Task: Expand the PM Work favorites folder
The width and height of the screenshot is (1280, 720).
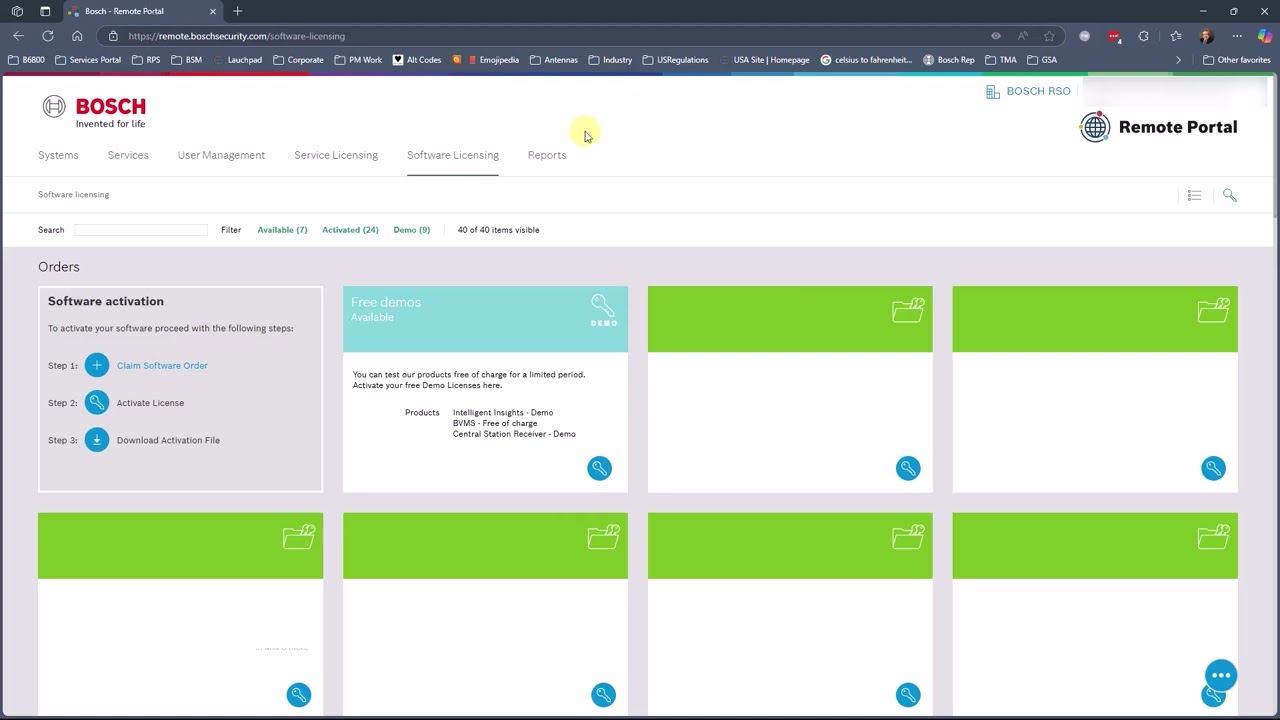Action: point(358,60)
